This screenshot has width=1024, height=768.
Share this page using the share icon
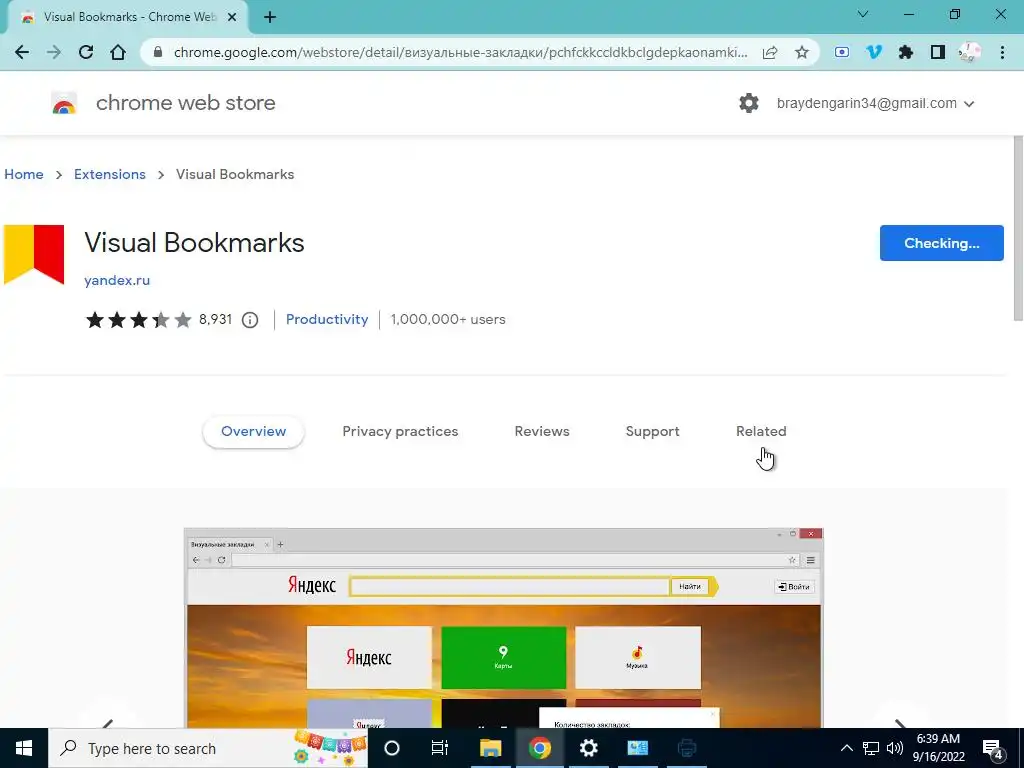click(770, 52)
